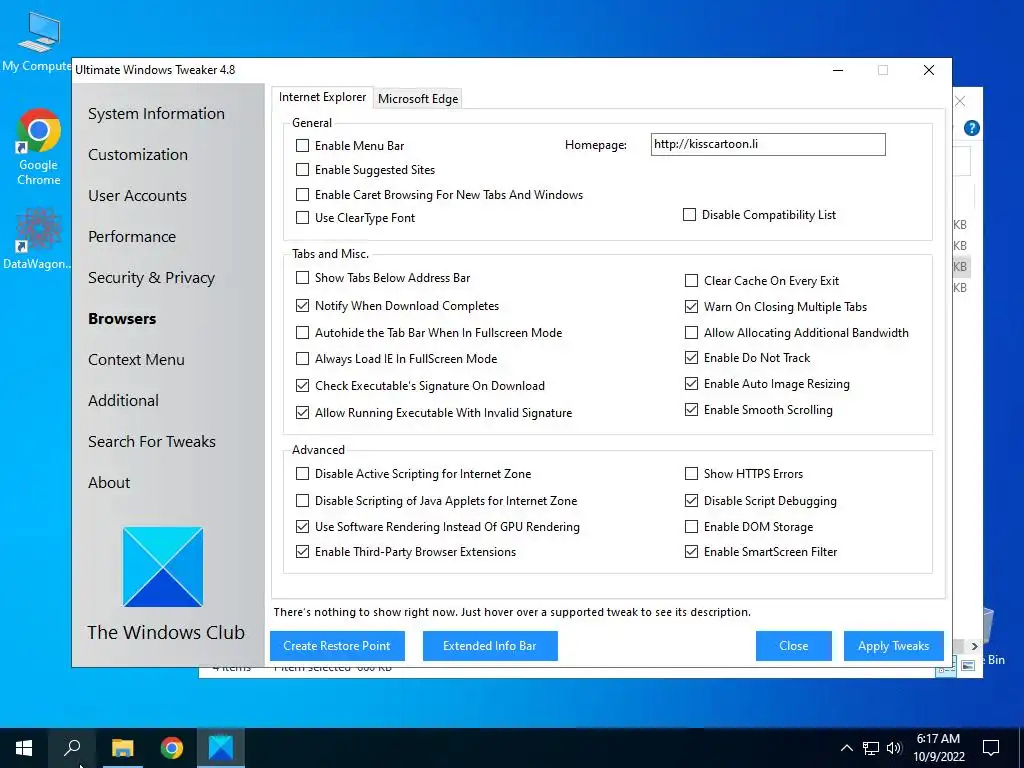Check Allow Allocating Additional Bandwidth
Image resolution: width=1024 pixels, height=768 pixels.
(691, 332)
